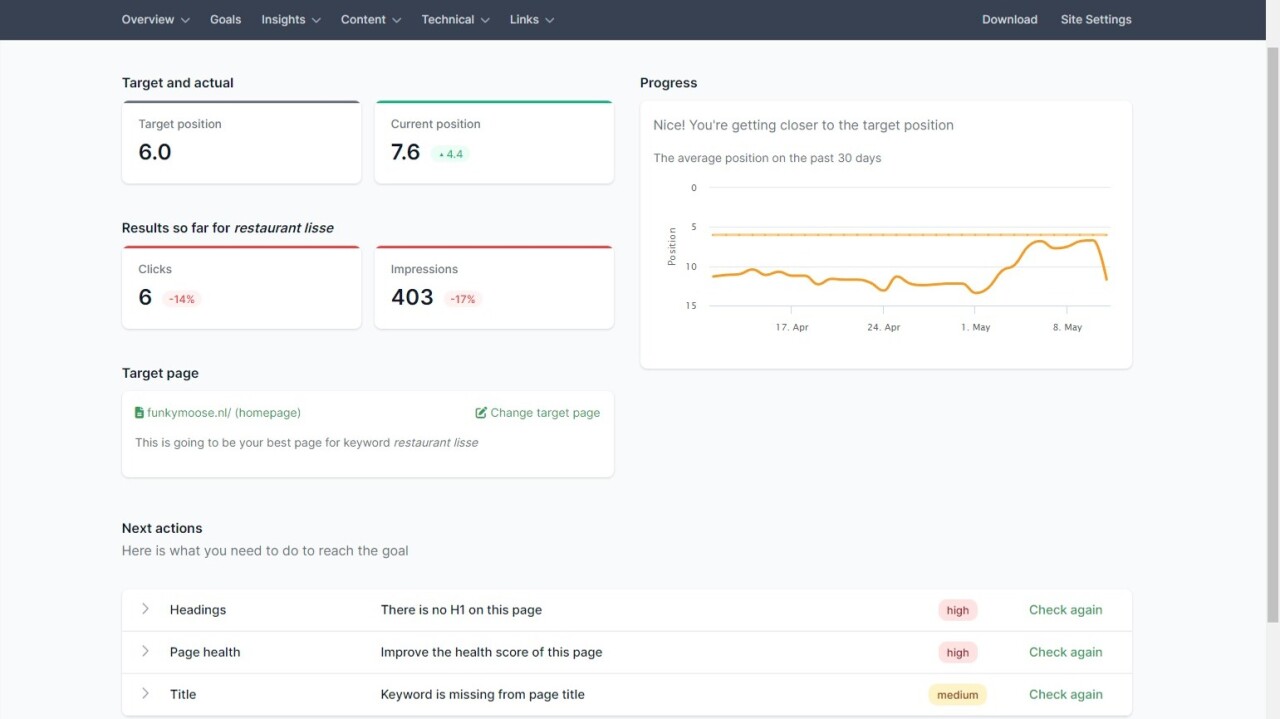Click Change target page link
This screenshot has height=719, width=1280.
click(545, 413)
